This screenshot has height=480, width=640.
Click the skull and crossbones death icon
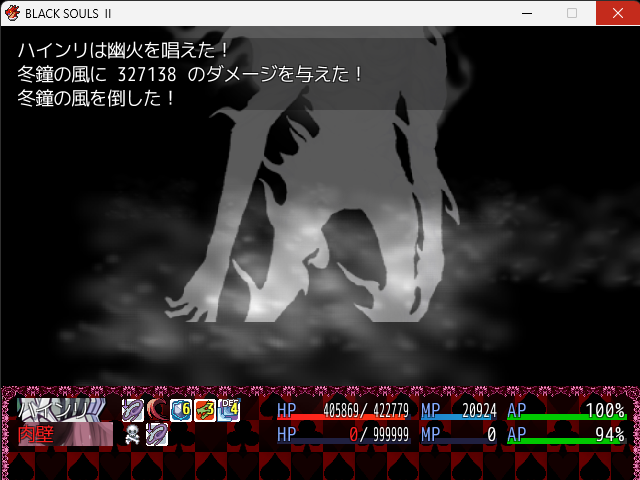pyautogui.click(x=133, y=434)
